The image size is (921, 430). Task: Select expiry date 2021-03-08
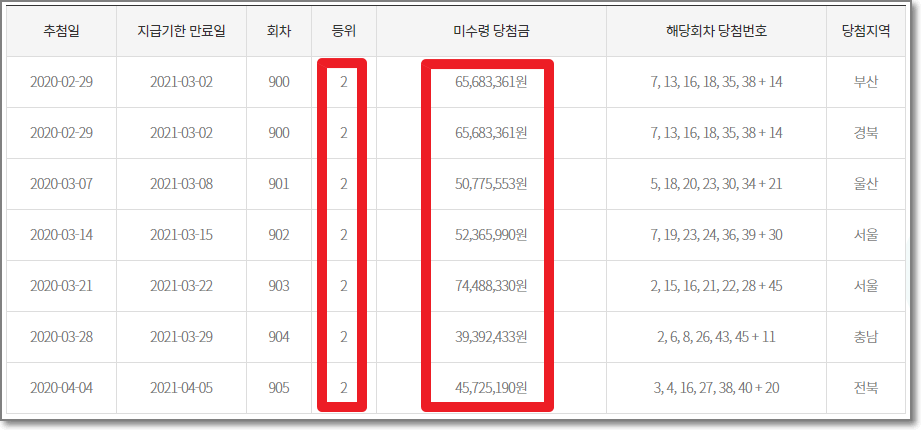tap(181, 184)
